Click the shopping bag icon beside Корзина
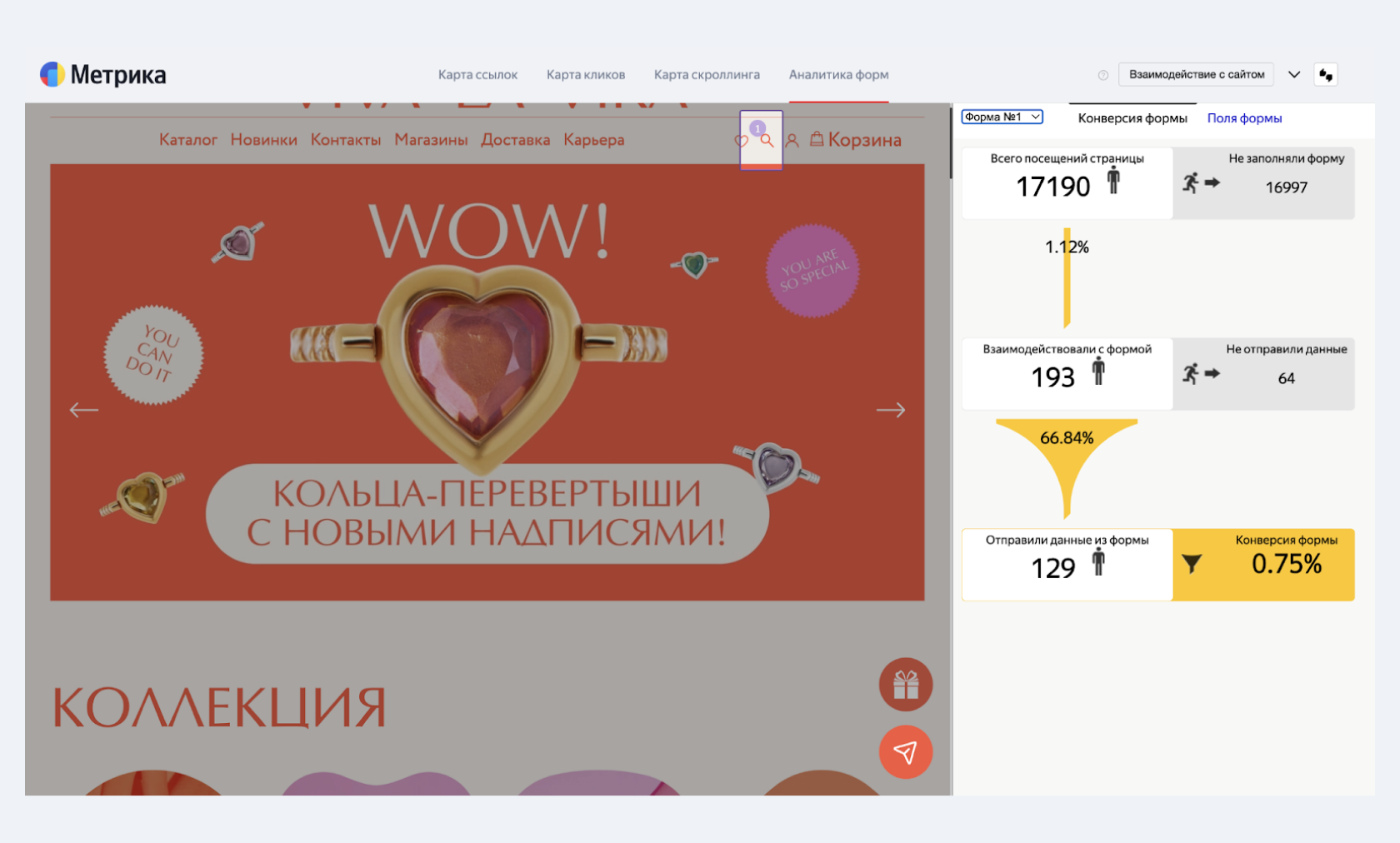Image resolution: width=1400 pixels, height=843 pixels. (x=817, y=139)
